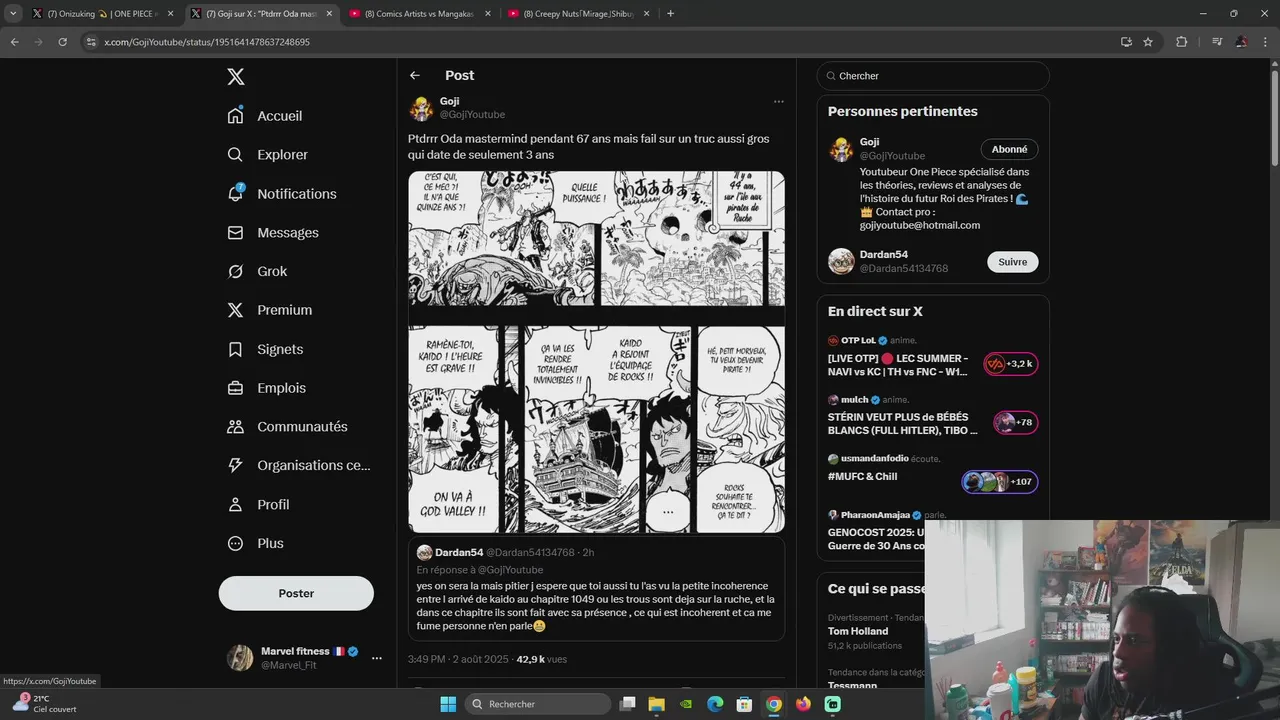Open Grok from the sidebar
The width and height of the screenshot is (1280, 720).
tap(257, 272)
